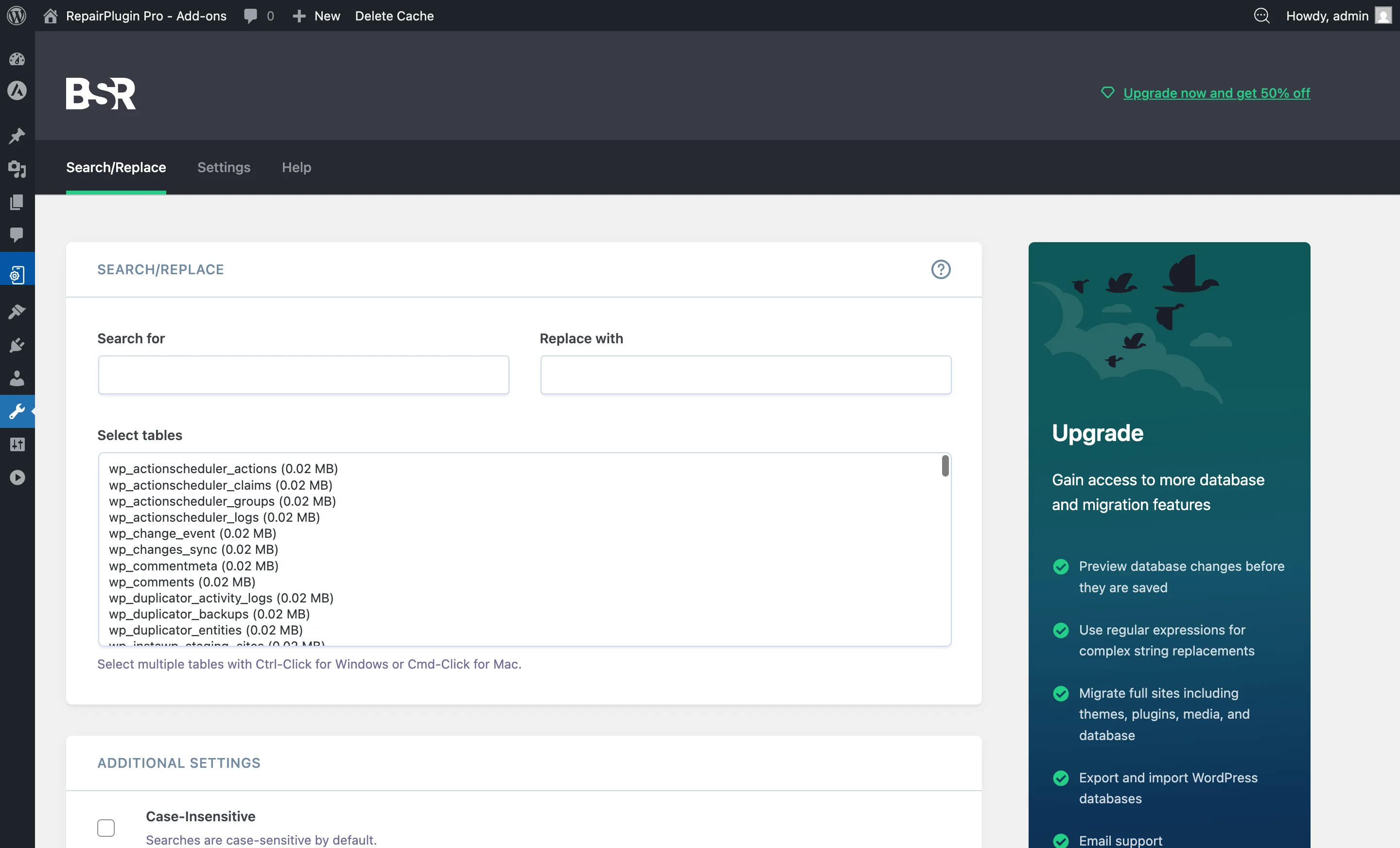The image size is (1400, 848).
Task: Open the Help tab
Action: tap(296, 168)
